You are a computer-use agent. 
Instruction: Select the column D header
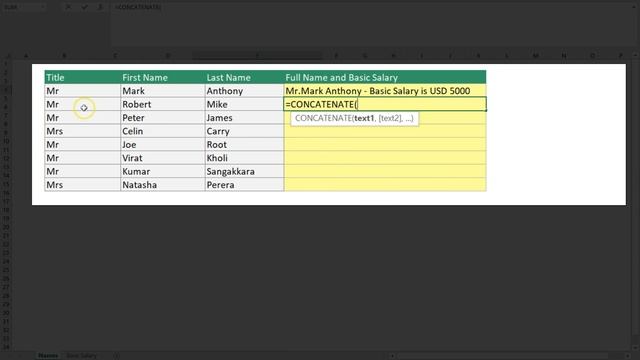[x=167, y=56]
